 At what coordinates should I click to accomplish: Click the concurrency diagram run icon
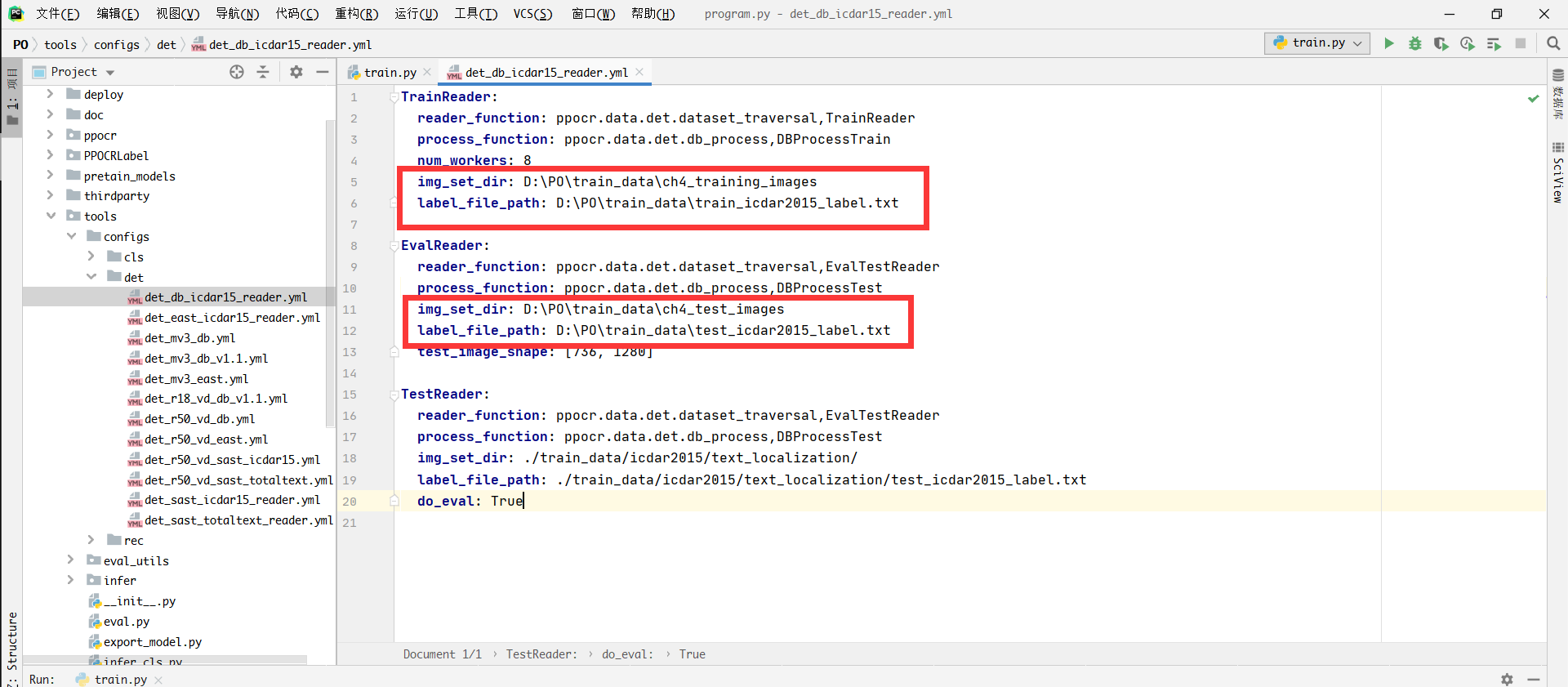coord(1494,43)
